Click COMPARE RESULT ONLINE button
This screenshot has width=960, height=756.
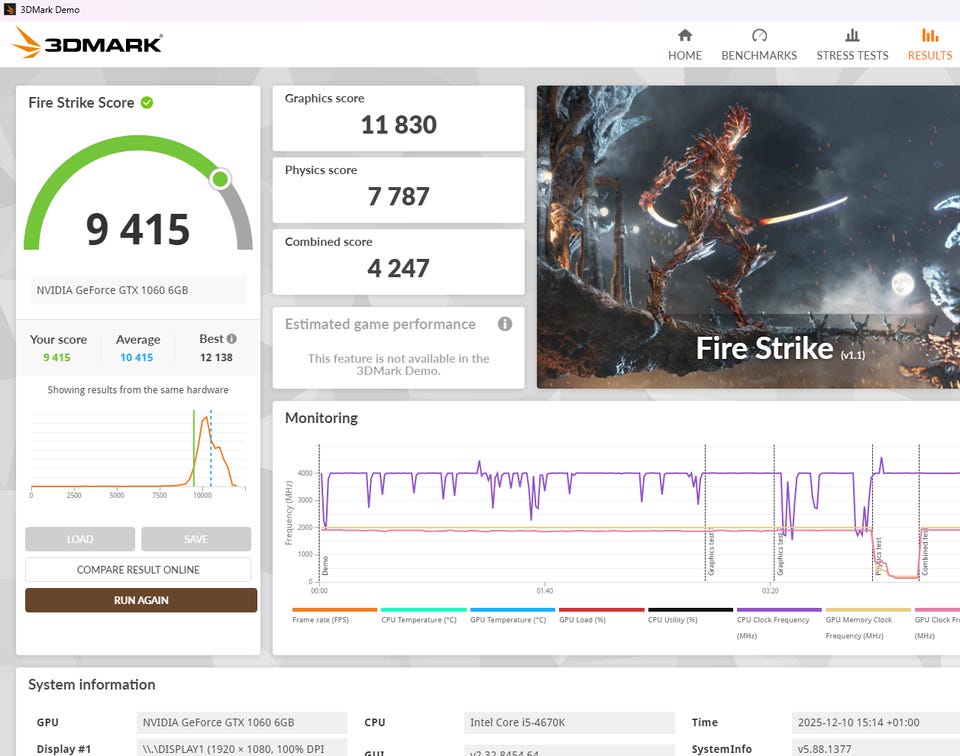pyautogui.click(x=138, y=570)
